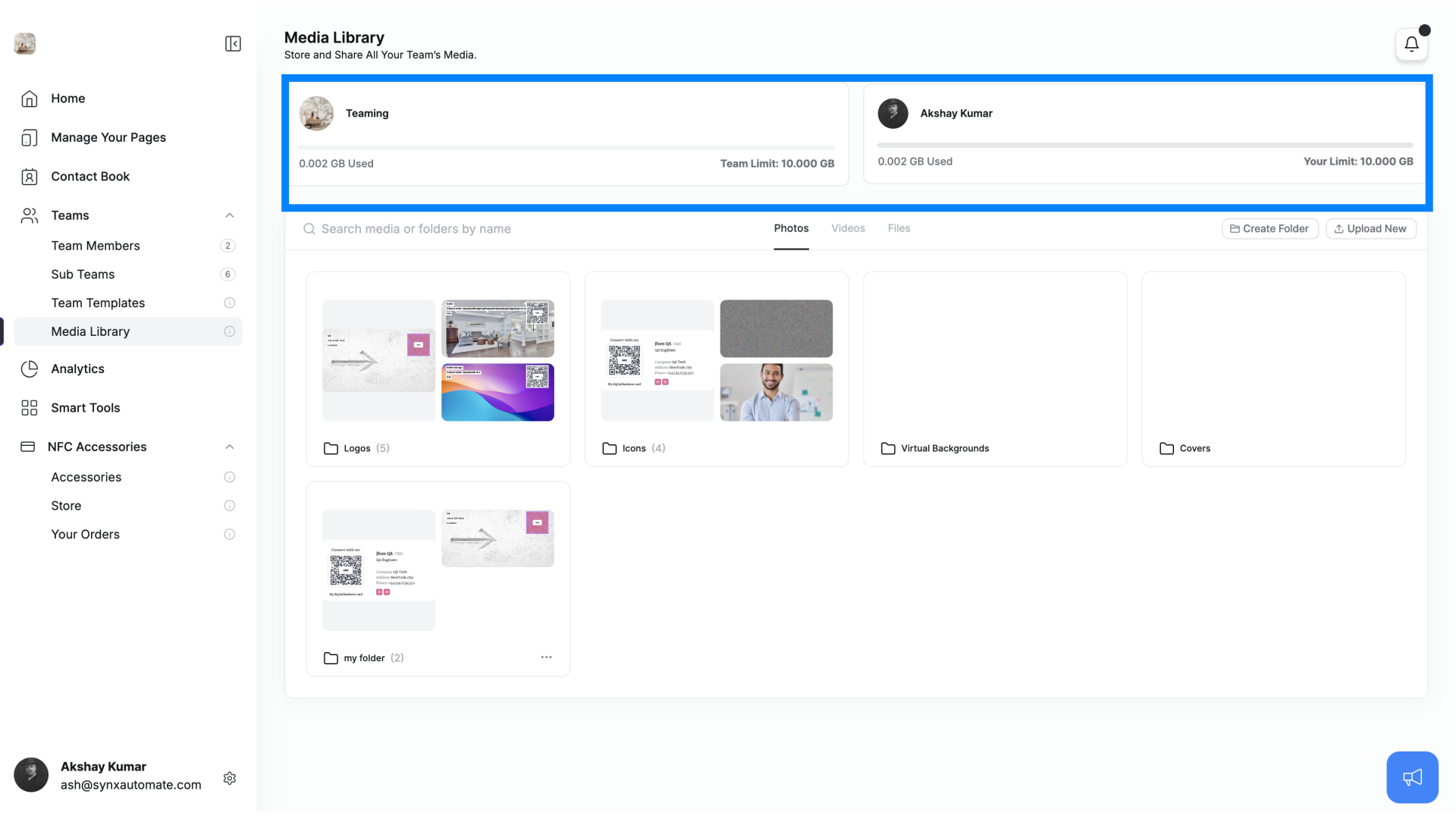The width and height of the screenshot is (1456, 819).
Task: Click the Analytics sidebar icon
Action: pos(28,368)
